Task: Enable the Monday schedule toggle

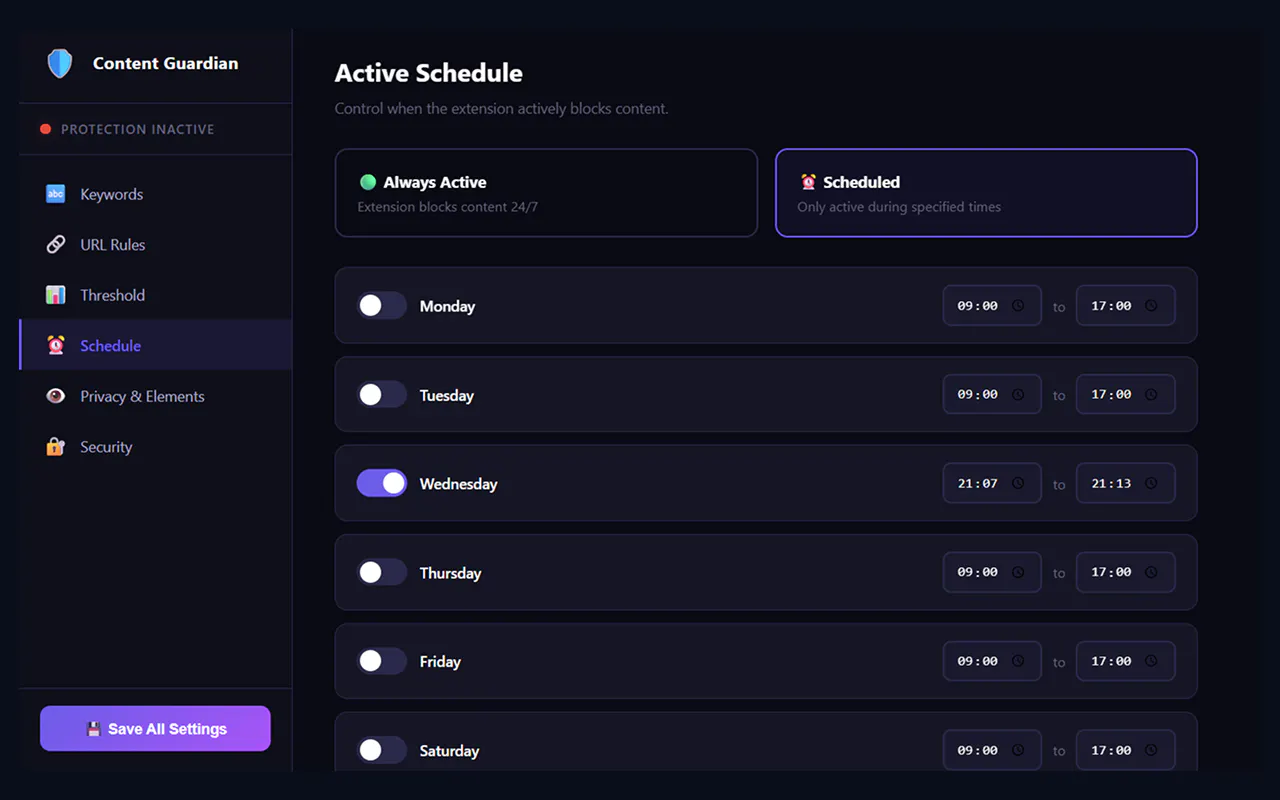Action: pos(382,306)
